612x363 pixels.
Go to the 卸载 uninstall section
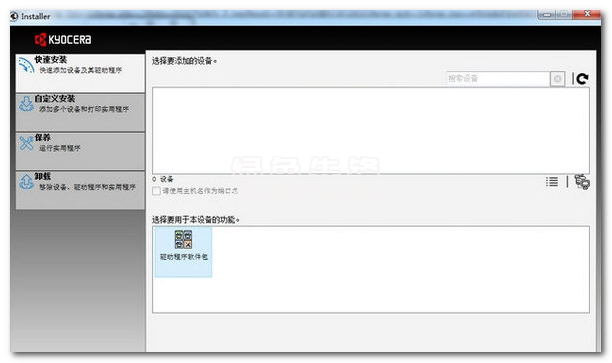(x=80, y=190)
